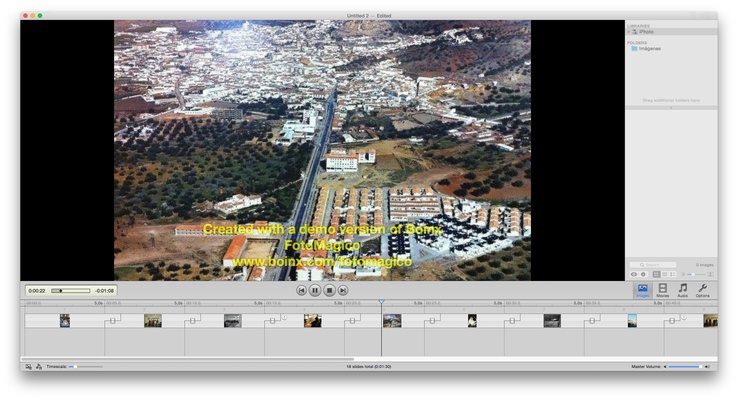Switch to the Images tab
Screen dimensions: 738x400
642,290
